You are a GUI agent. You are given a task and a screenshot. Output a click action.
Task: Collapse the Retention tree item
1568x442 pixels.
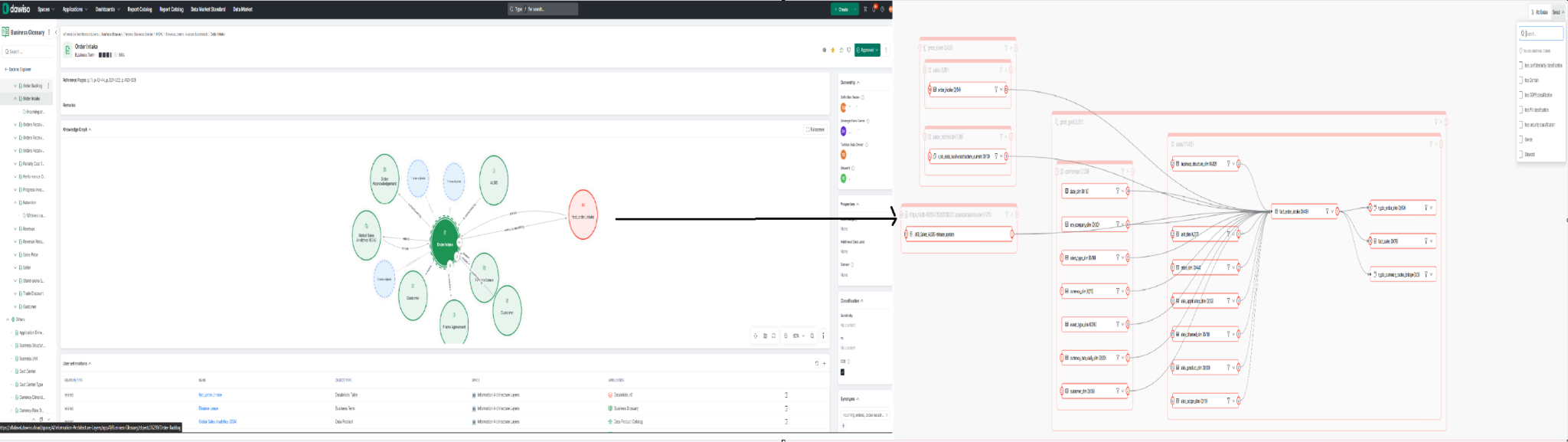pyautogui.click(x=15, y=203)
